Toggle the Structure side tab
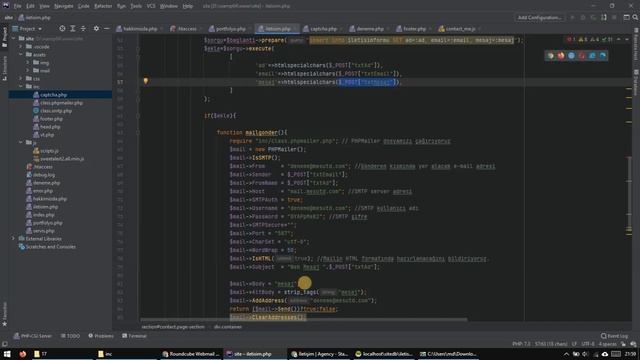This screenshot has height=360, width=640. [4, 68]
